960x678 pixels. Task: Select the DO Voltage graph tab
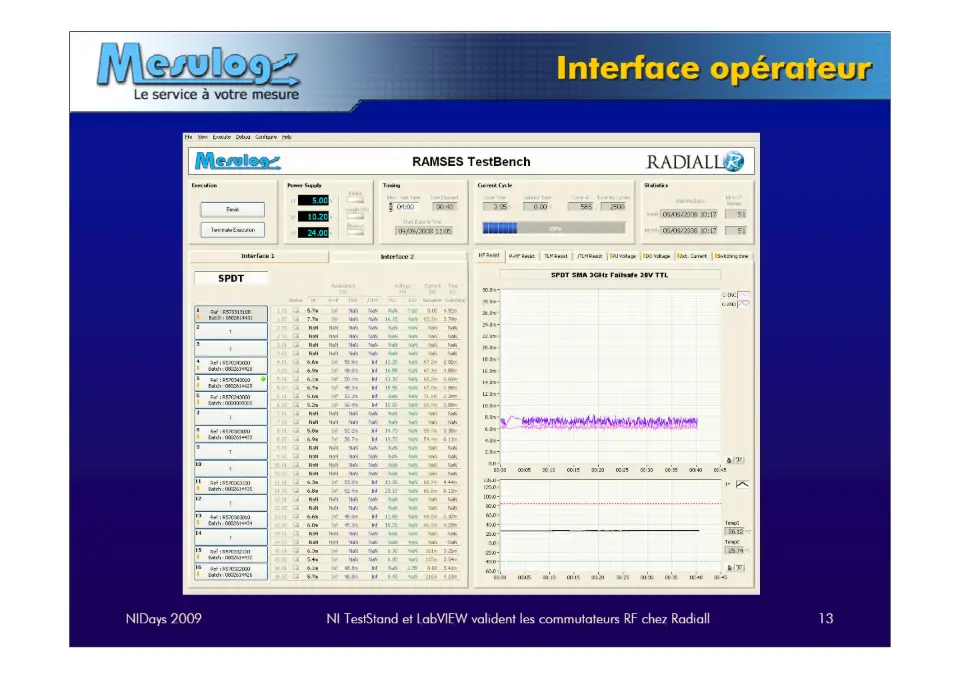click(x=657, y=256)
